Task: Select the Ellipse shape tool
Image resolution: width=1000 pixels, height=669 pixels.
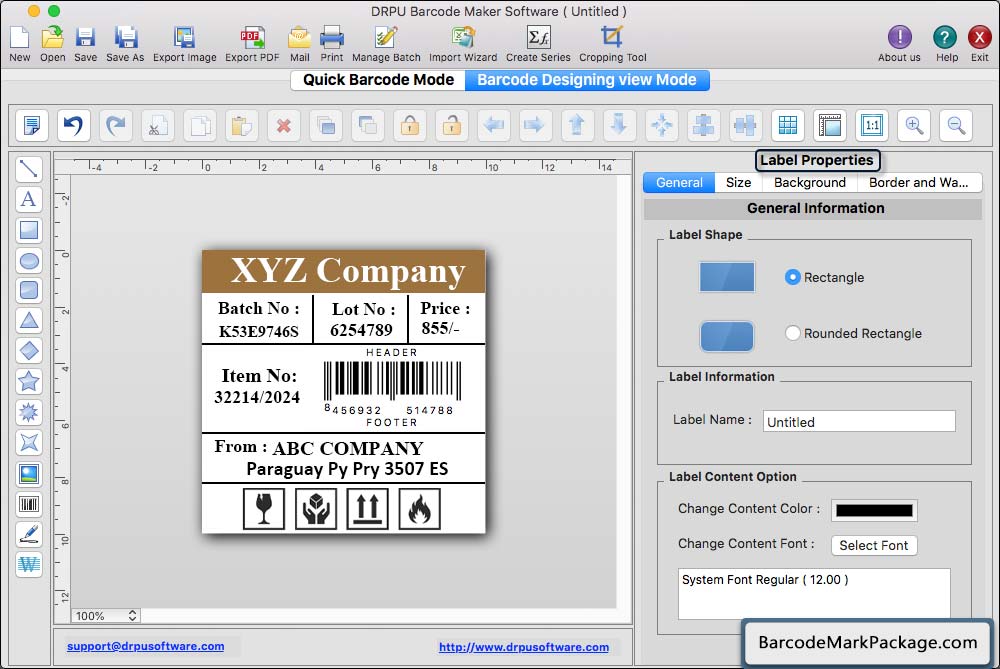Action: point(29,261)
